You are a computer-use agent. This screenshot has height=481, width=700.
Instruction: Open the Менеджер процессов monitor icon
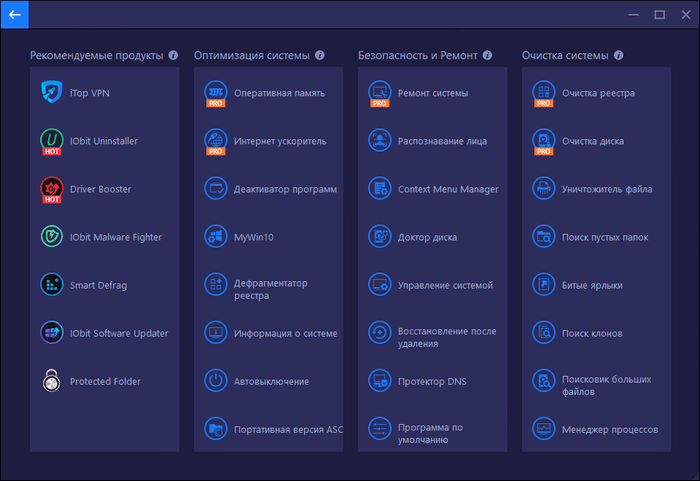click(x=543, y=429)
